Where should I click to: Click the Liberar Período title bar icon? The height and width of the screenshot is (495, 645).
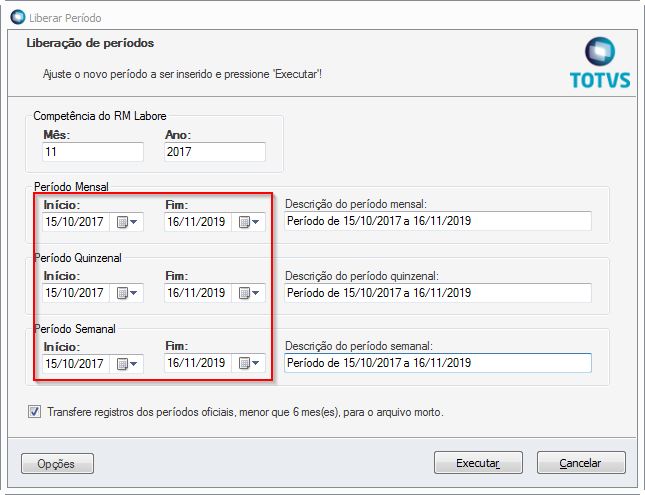[18, 17]
